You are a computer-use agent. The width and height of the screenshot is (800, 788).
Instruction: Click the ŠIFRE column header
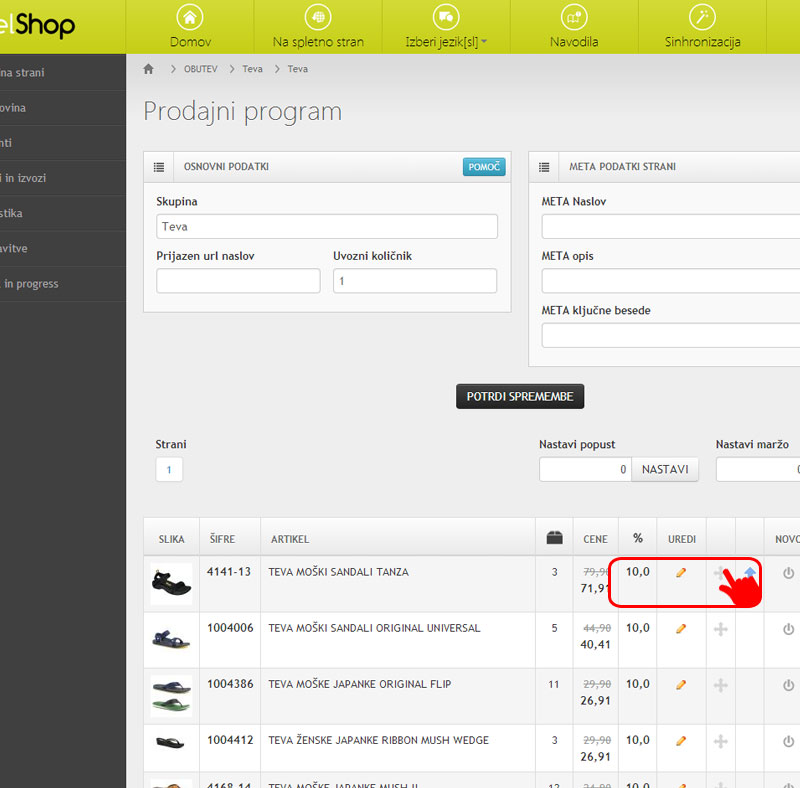[222, 539]
